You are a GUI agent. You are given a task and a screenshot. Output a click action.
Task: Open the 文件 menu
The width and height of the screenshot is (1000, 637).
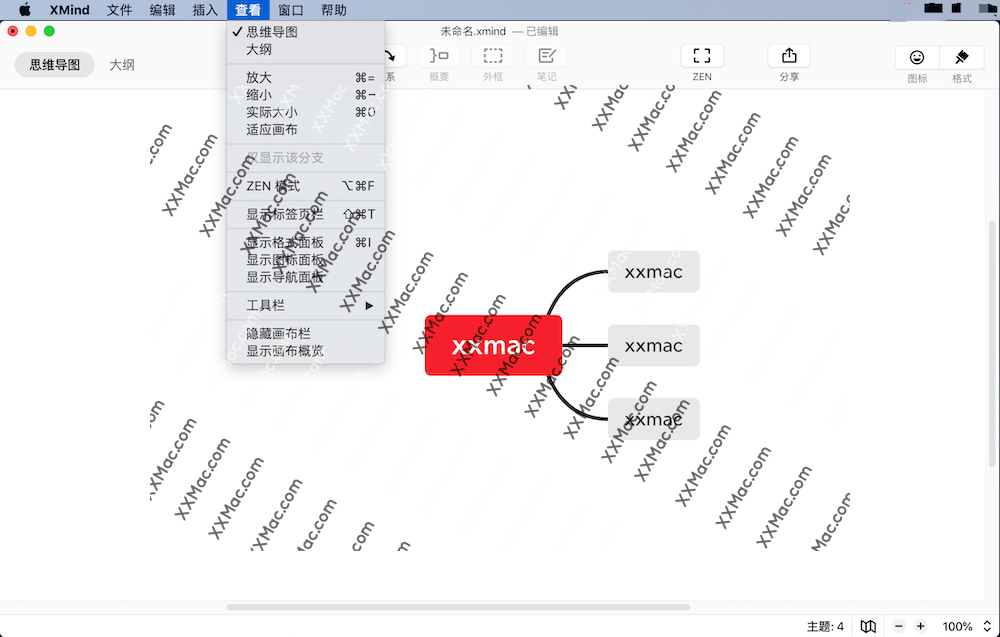click(119, 10)
